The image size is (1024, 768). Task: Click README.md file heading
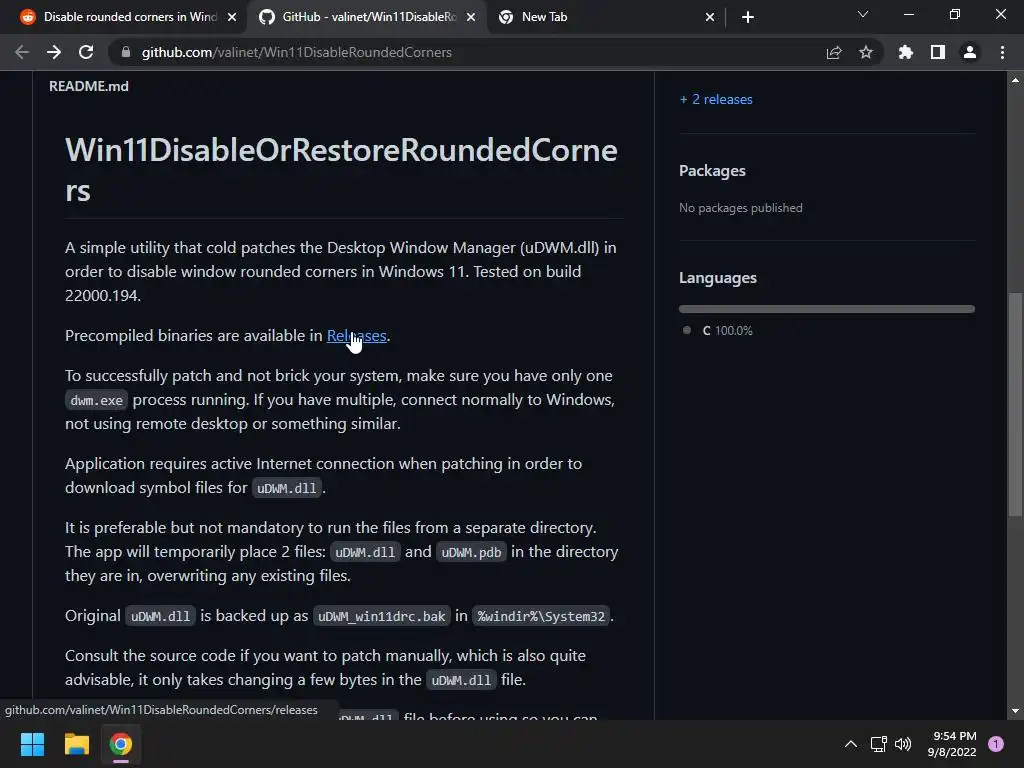tap(89, 86)
